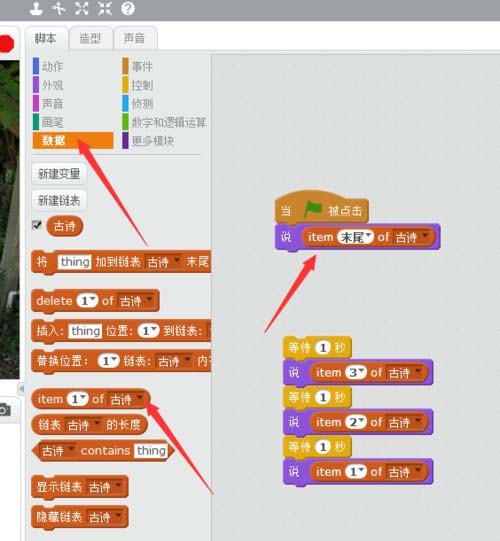Open the index dropdown in the delete block
The height and width of the screenshot is (541, 500).
tap(87, 301)
